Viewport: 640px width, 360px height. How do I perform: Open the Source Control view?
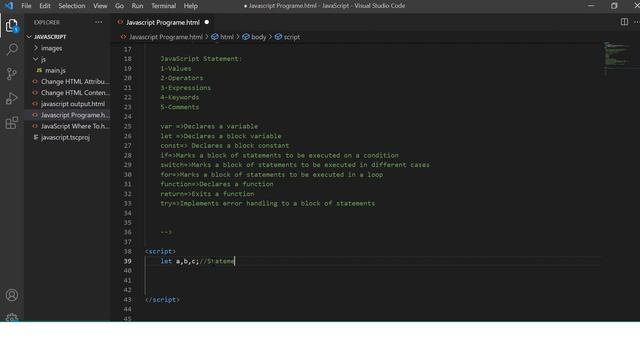[12, 74]
